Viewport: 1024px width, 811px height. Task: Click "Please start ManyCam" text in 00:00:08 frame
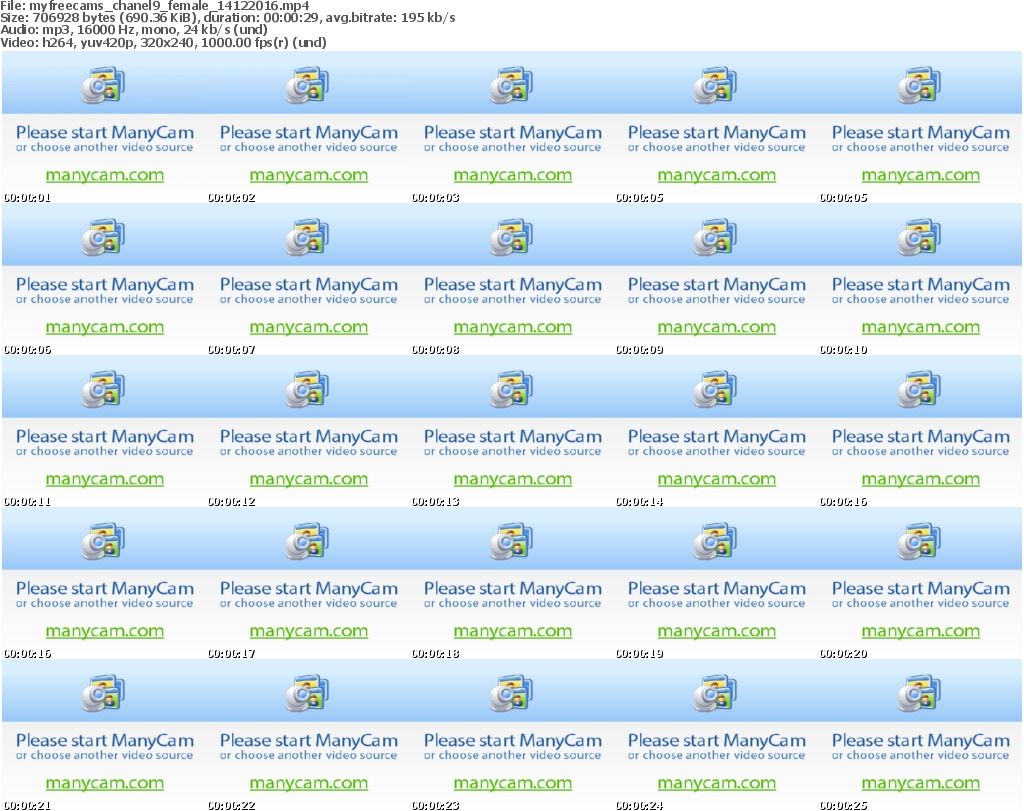click(513, 285)
